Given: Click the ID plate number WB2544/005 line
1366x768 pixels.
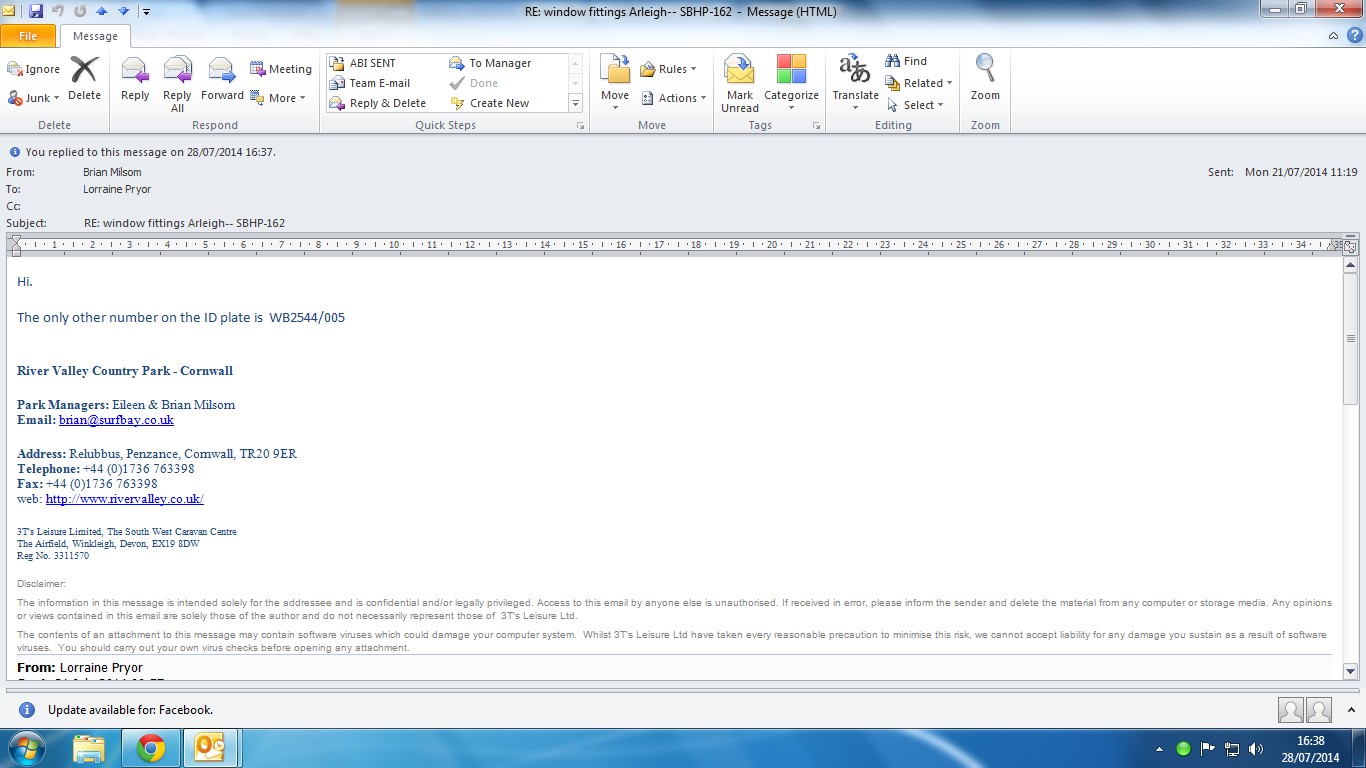Looking at the screenshot, I should pyautogui.click(x=181, y=317).
